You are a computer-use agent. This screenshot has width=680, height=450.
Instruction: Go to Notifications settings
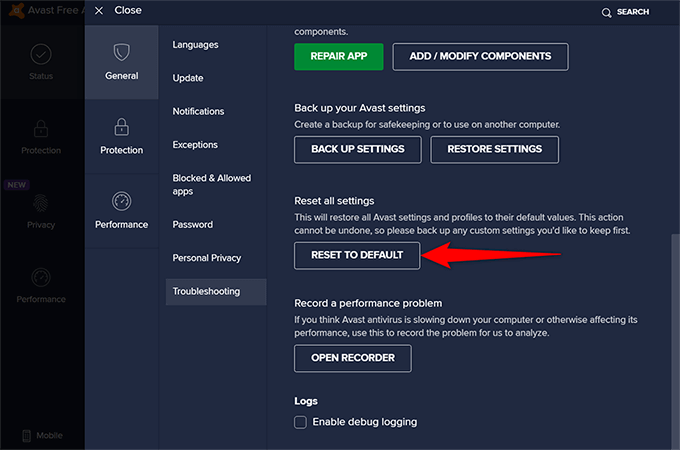198,111
